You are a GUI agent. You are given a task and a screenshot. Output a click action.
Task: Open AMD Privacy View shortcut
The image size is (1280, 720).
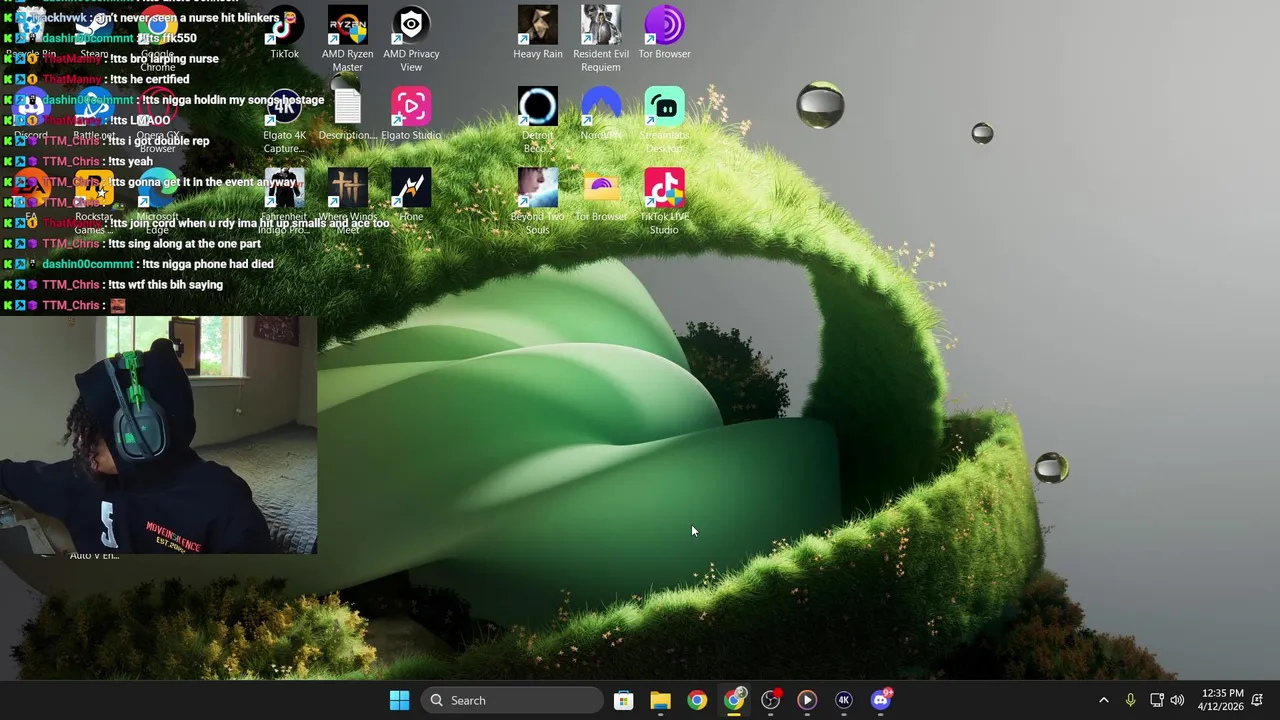[x=411, y=39]
